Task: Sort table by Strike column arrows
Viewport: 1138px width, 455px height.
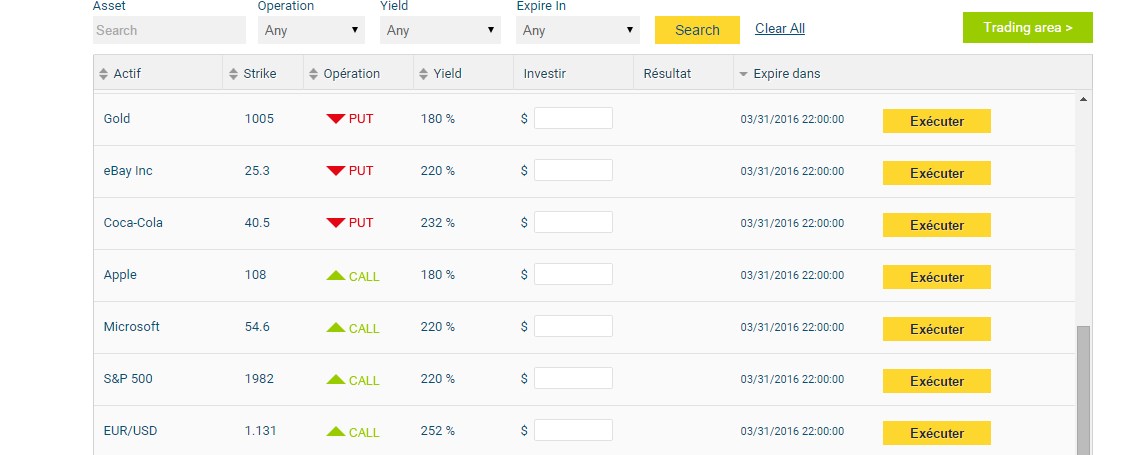Action: pyautogui.click(x=233, y=74)
